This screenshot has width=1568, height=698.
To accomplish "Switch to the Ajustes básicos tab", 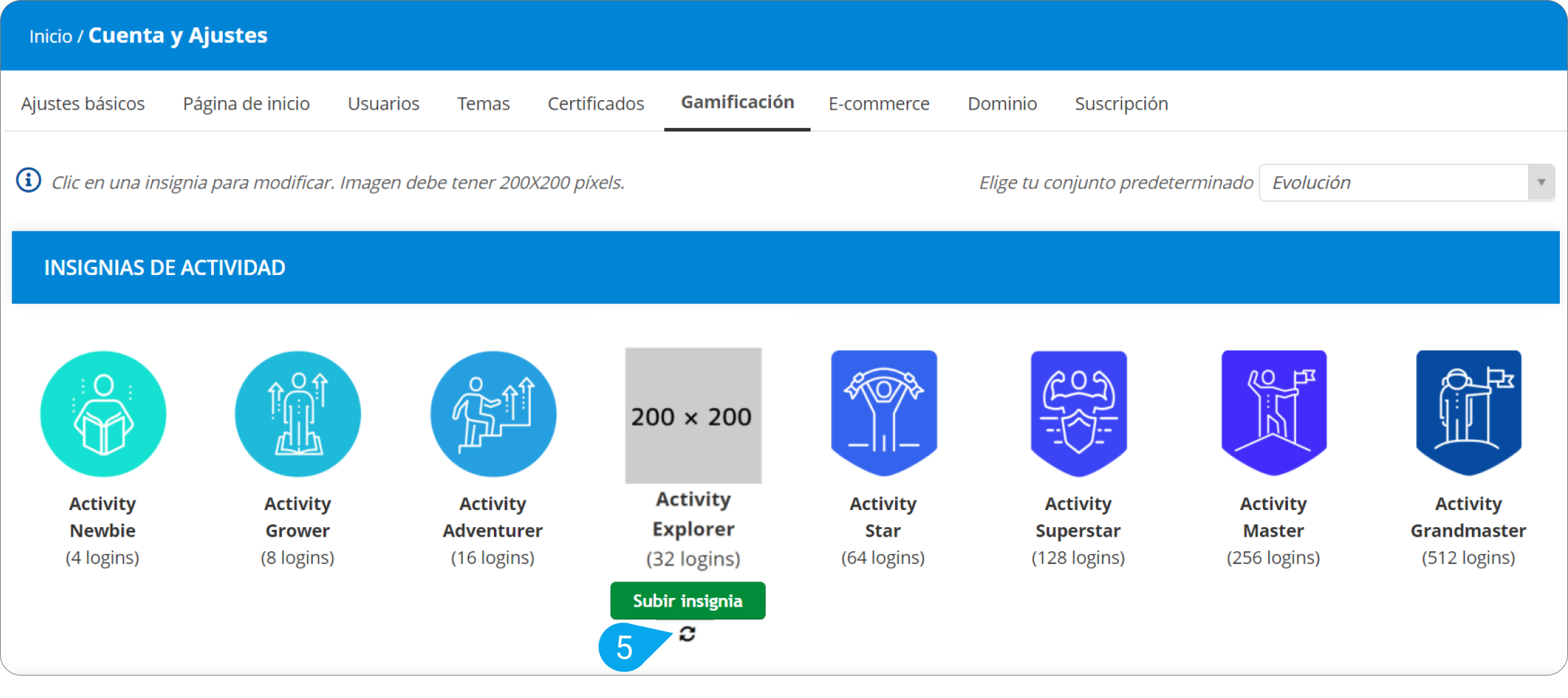I will pos(83,104).
